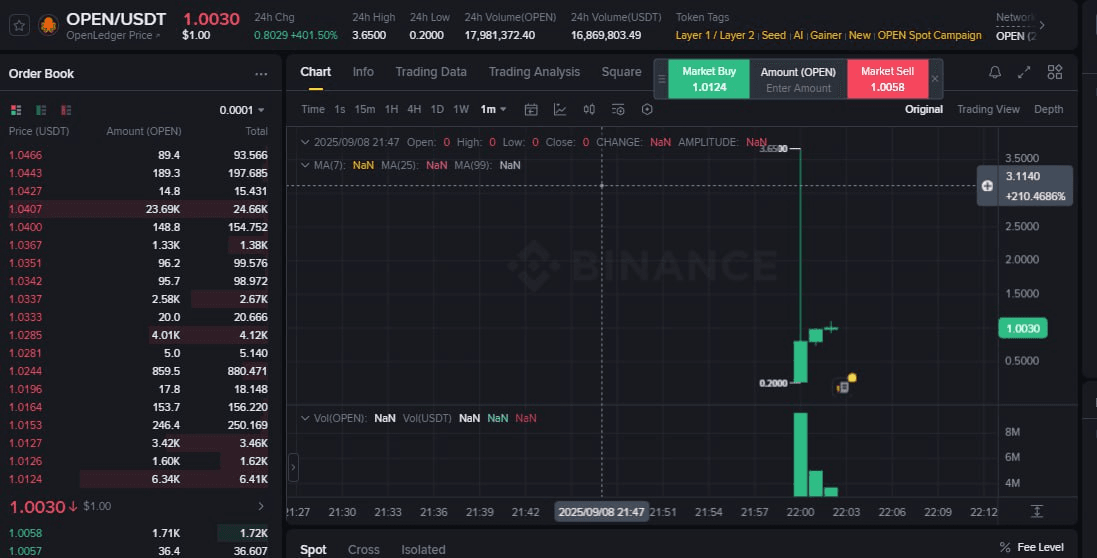Show both buy and sell orders layout icon
Screen dimensions: 1097x558
16,110
